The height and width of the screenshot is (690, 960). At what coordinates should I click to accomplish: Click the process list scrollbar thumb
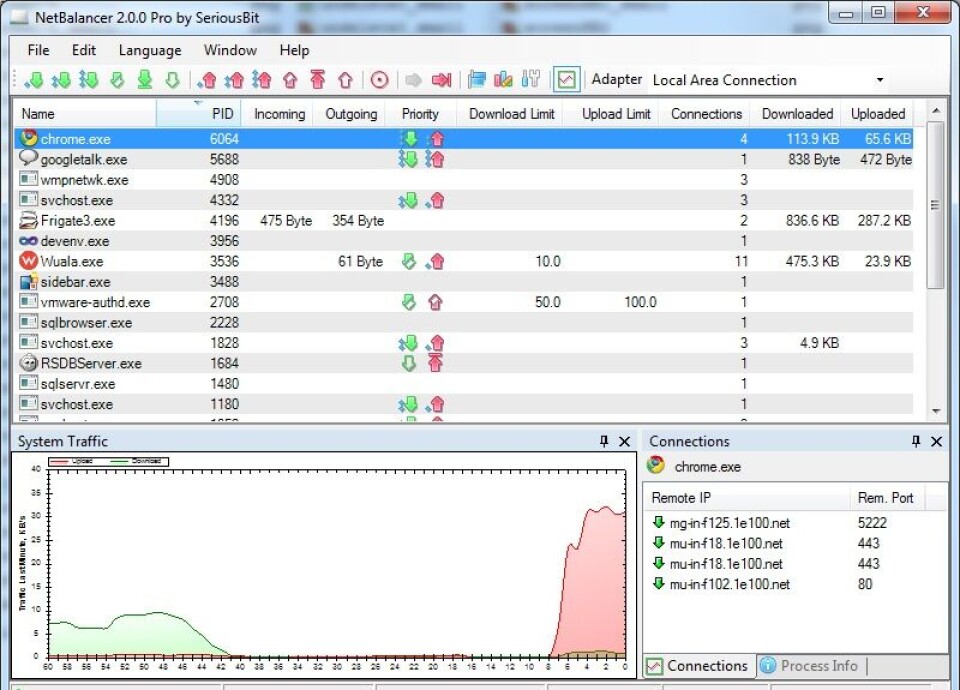coord(936,205)
